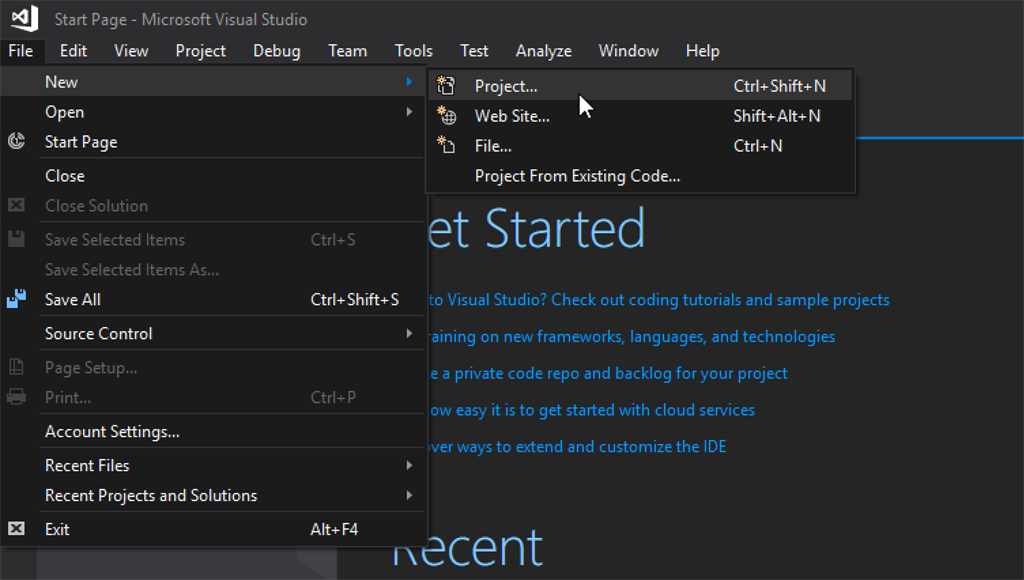Open the Analyze menu
This screenshot has width=1024, height=580.
[x=543, y=50]
